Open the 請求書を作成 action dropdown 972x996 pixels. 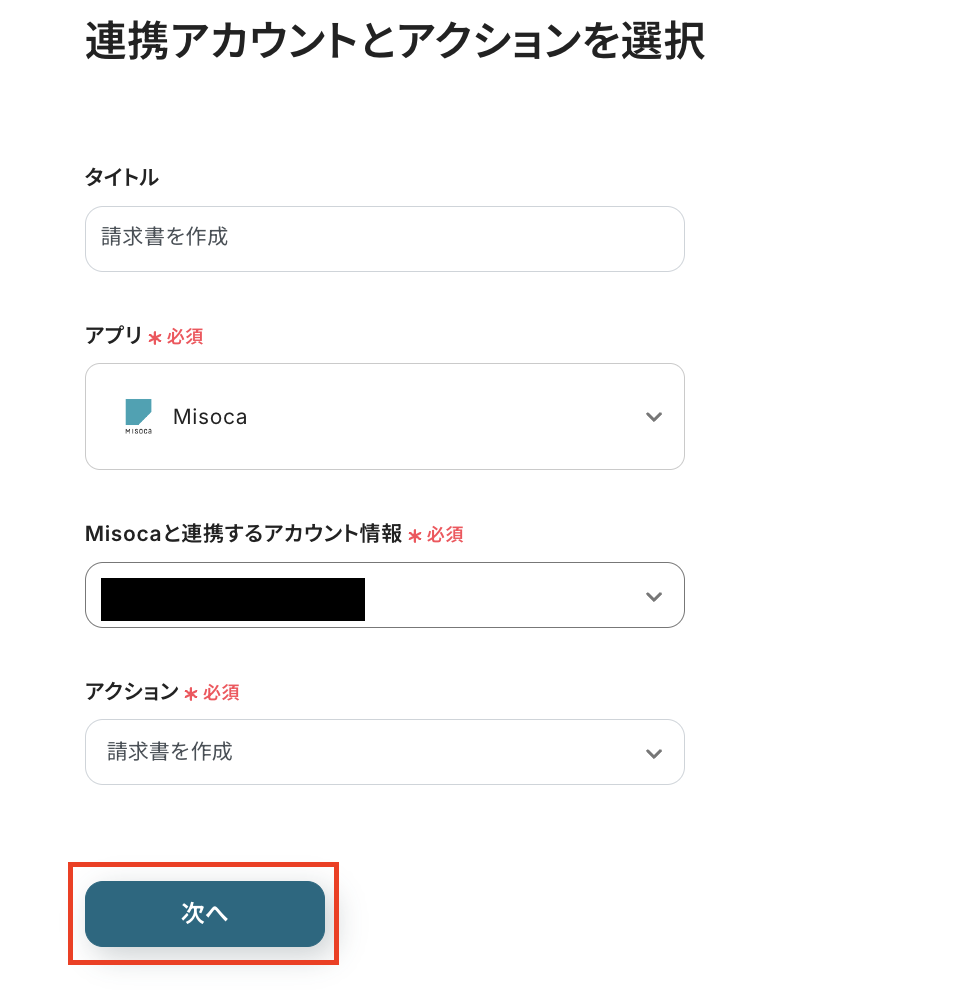click(x=385, y=752)
